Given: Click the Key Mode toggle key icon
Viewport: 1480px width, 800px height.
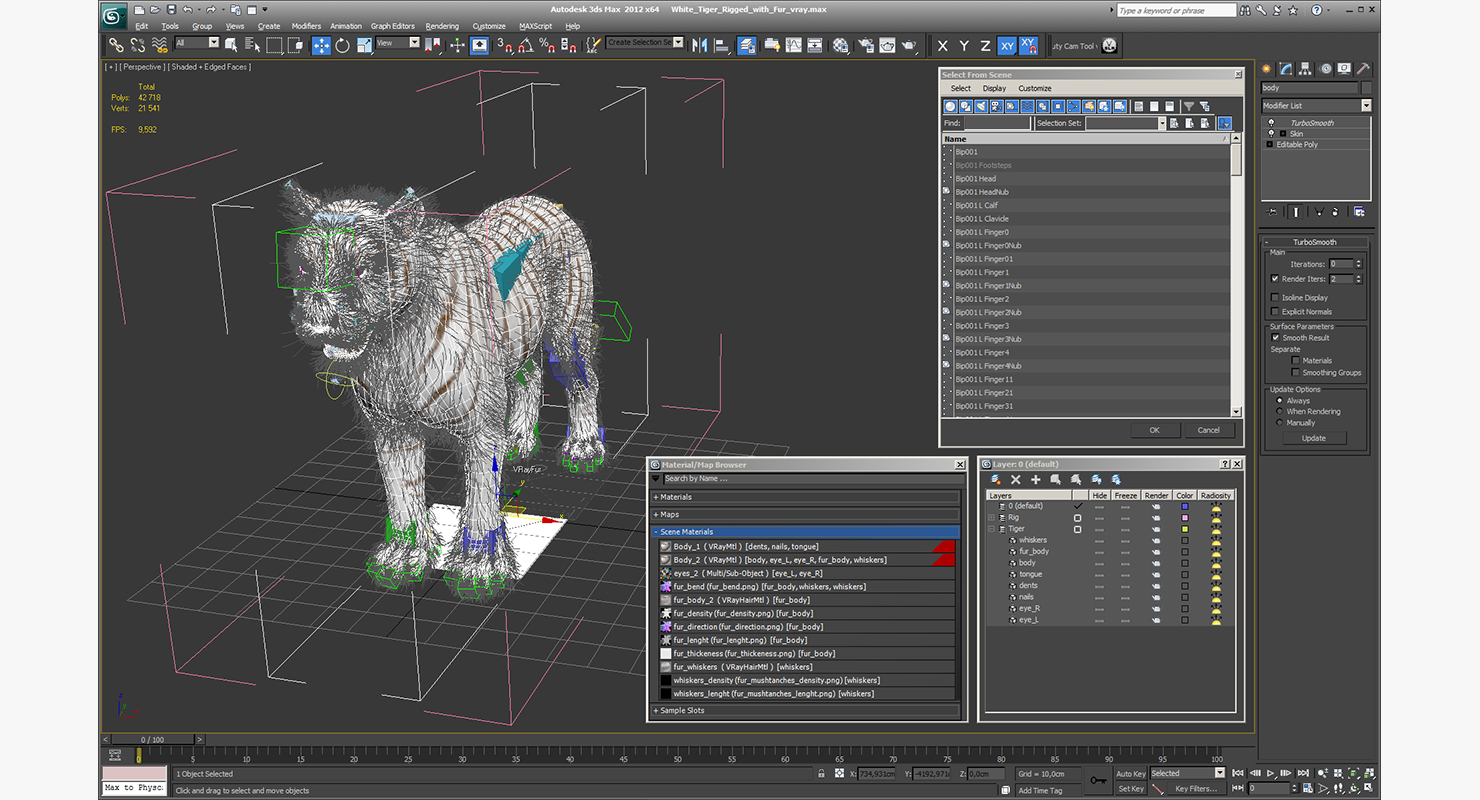Looking at the screenshot, I should [1098, 780].
